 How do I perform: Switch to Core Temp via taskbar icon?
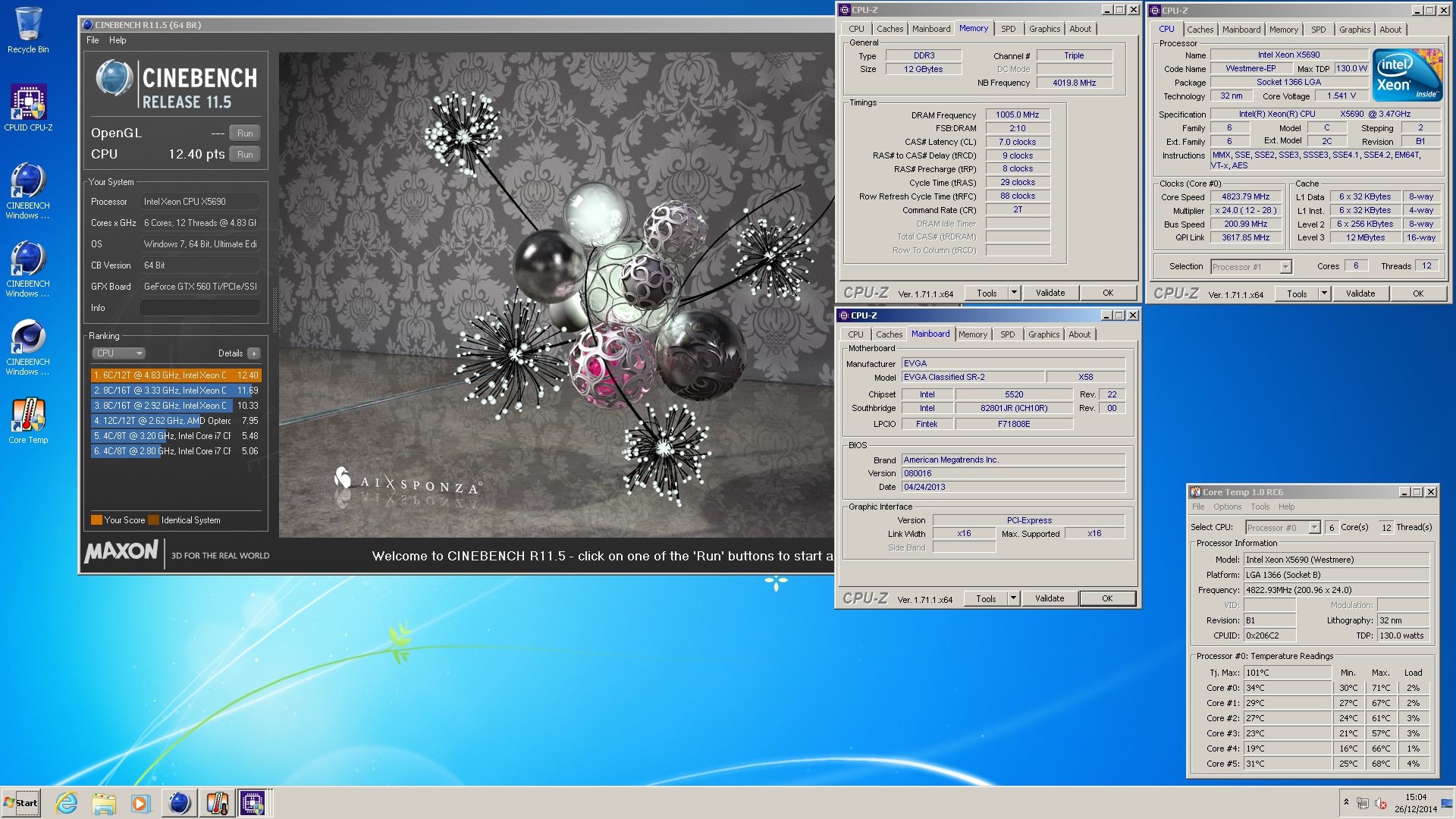coord(217,803)
